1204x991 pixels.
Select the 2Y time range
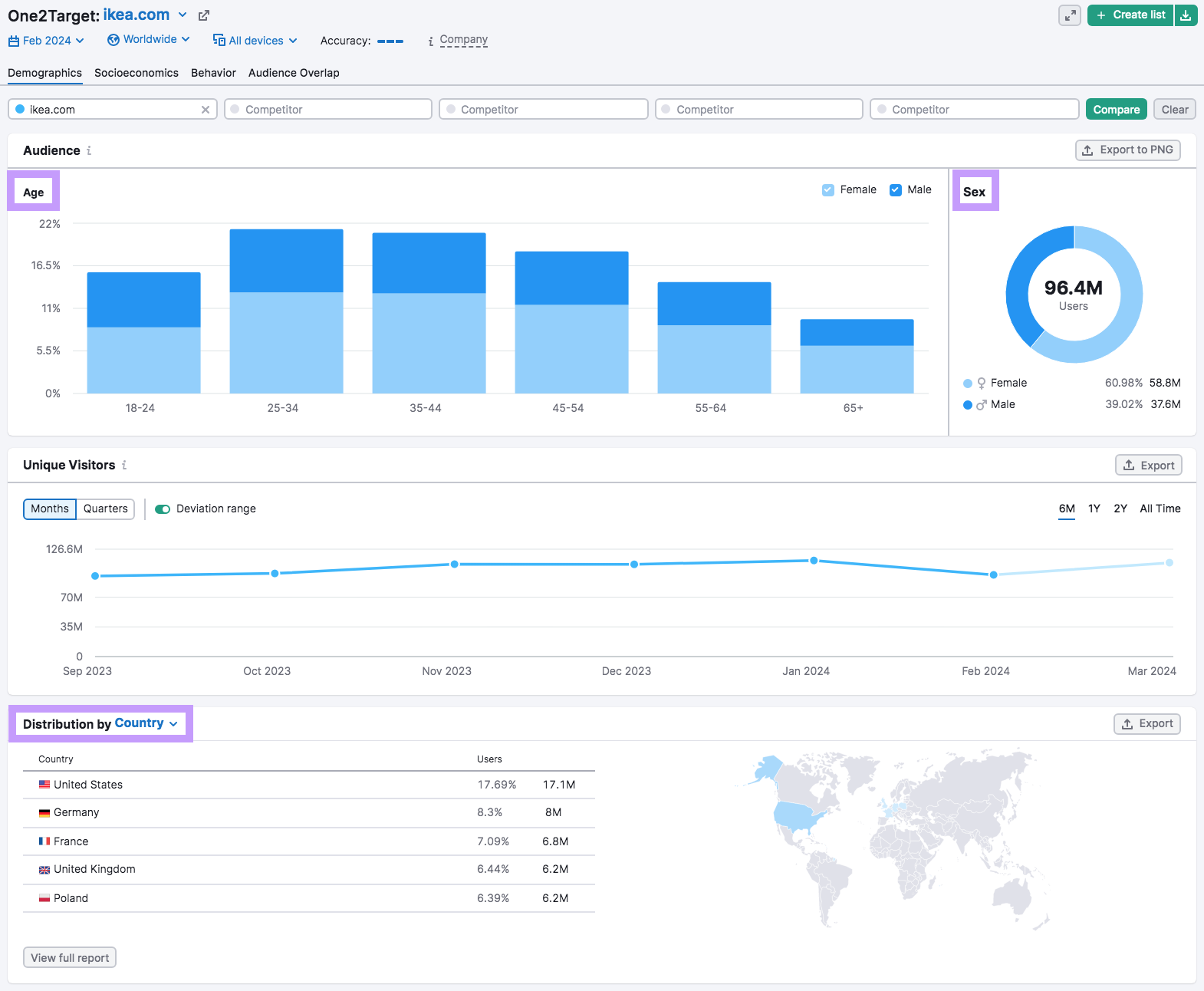click(1120, 509)
